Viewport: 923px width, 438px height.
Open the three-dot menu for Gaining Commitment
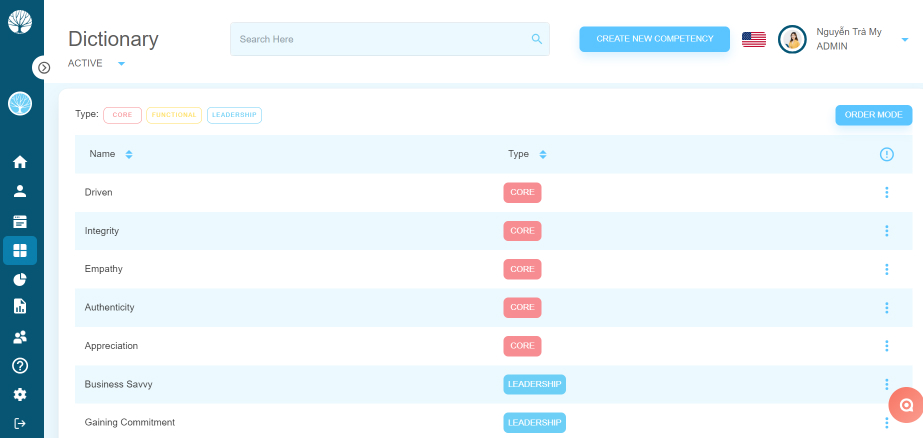click(x=887, y=422)
